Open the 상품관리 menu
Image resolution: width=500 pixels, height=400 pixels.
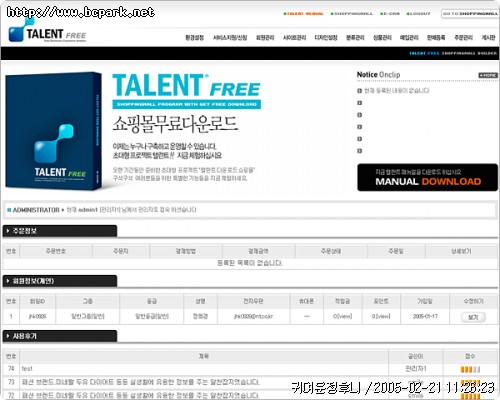(x=382, y=38)
